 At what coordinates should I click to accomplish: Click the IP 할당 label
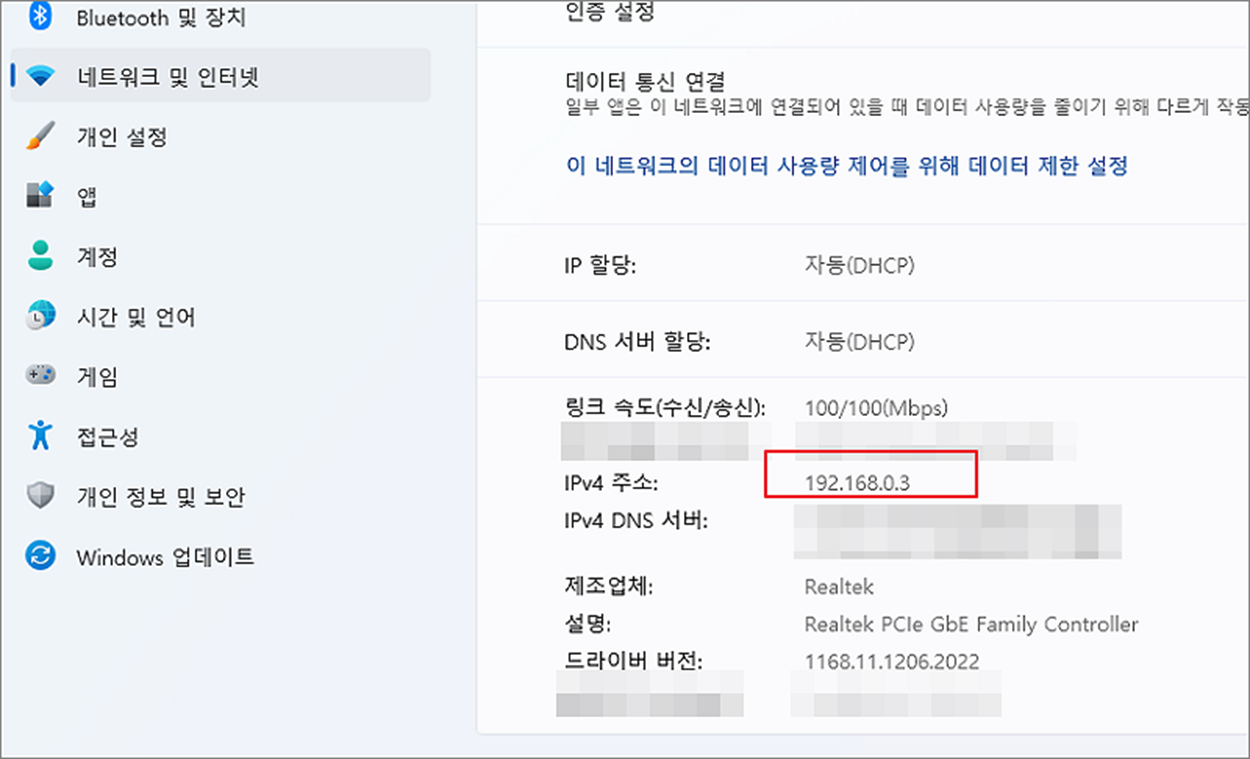pos(601,266)
